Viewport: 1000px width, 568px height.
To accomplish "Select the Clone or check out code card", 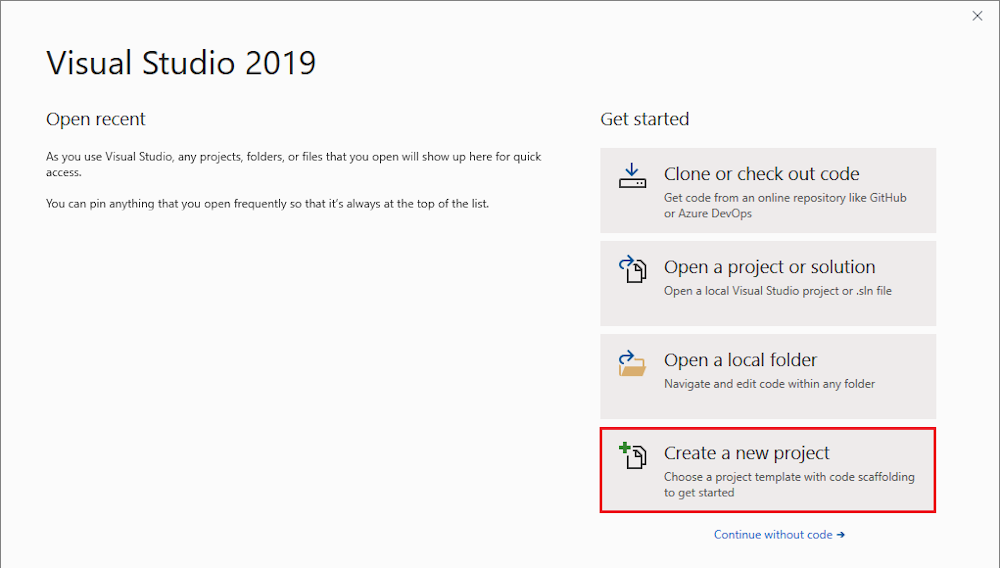I will coord(768,191).
